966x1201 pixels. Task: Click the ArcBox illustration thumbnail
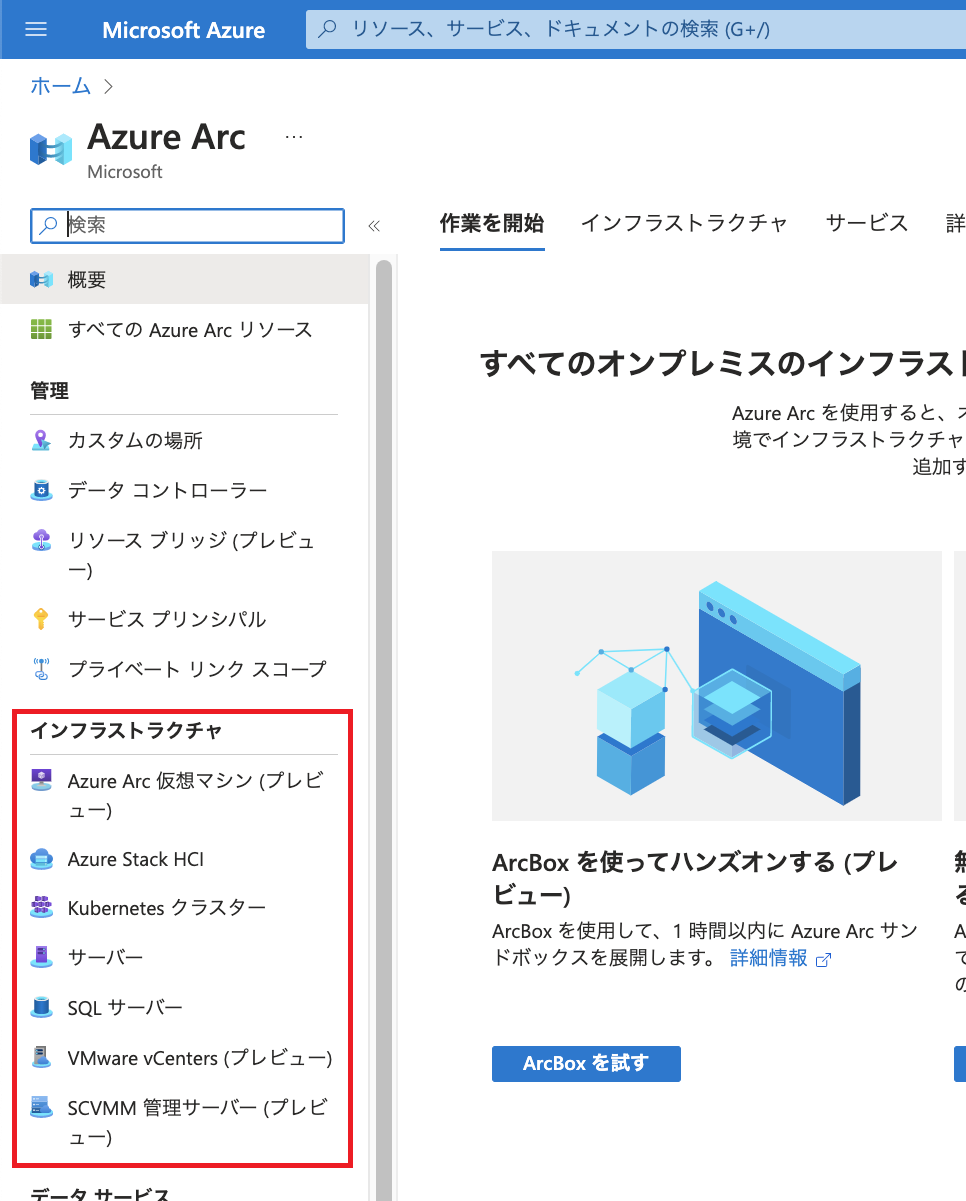coord(717,685)
